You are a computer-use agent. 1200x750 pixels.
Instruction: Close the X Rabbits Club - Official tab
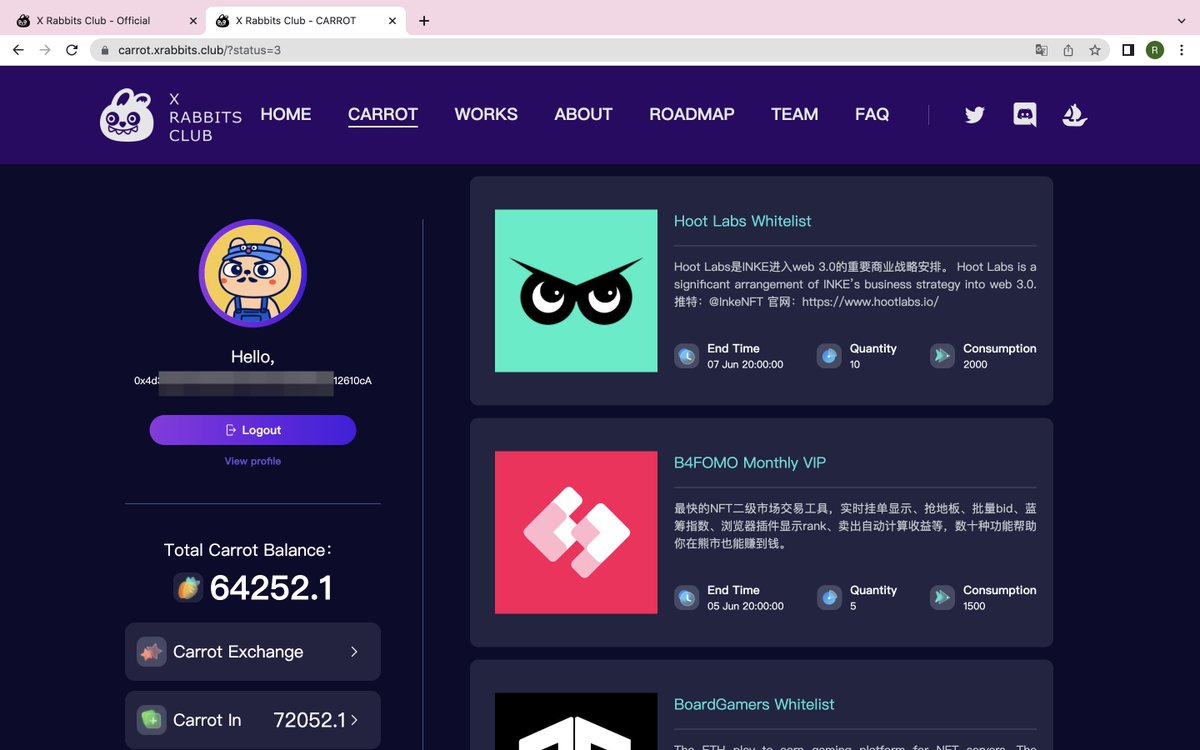[193, 20]
